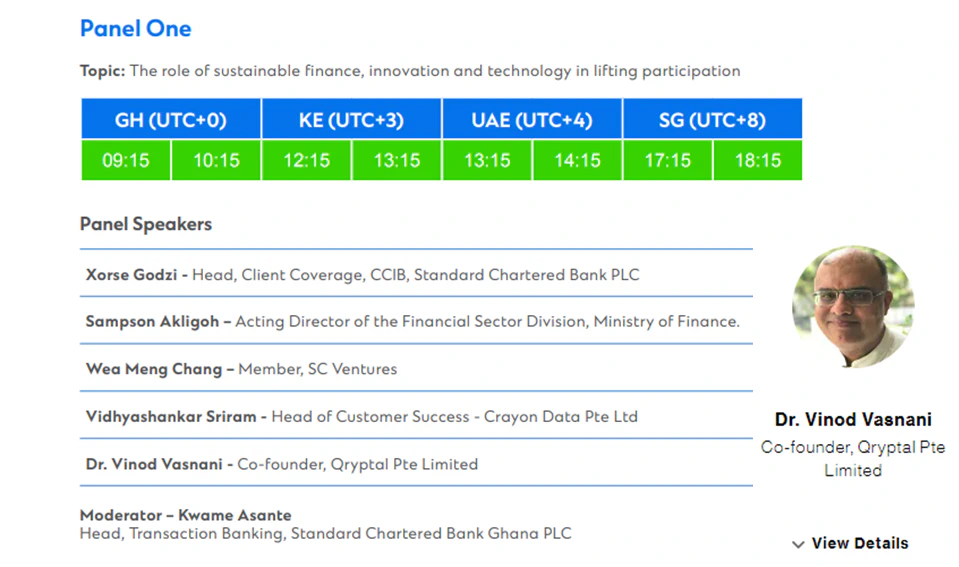Click the 18:15 Singapore end time cell
The width and height of the screenshot is (959, 567).
coord(757,161)
